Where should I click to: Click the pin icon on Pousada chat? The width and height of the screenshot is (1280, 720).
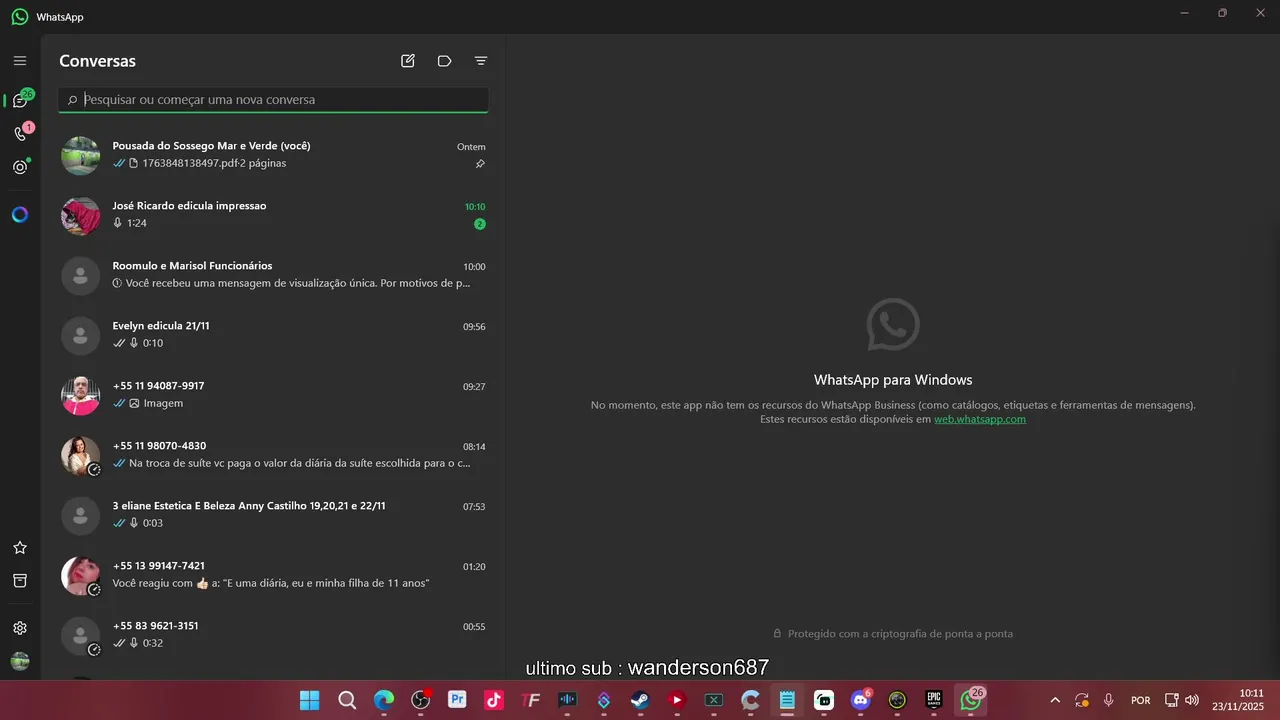pyautogui.click(x=480, y=164)
